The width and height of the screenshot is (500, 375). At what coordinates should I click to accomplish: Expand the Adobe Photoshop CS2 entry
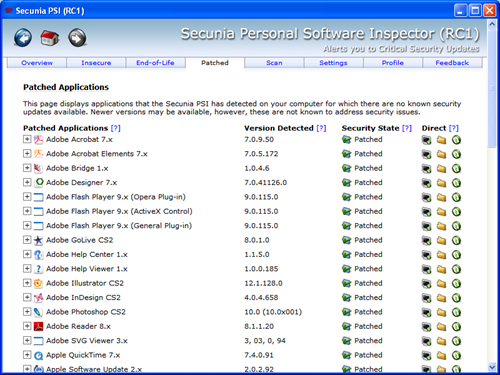27,311
